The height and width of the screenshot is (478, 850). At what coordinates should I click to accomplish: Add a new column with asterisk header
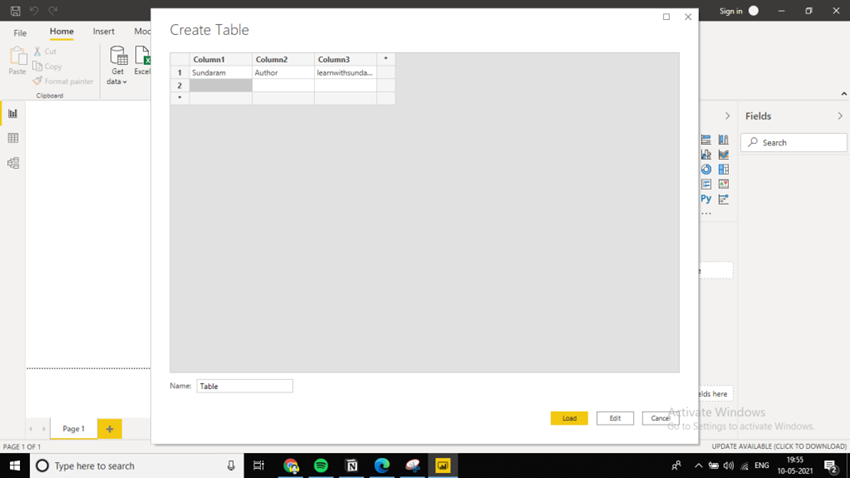click(386, 59)
